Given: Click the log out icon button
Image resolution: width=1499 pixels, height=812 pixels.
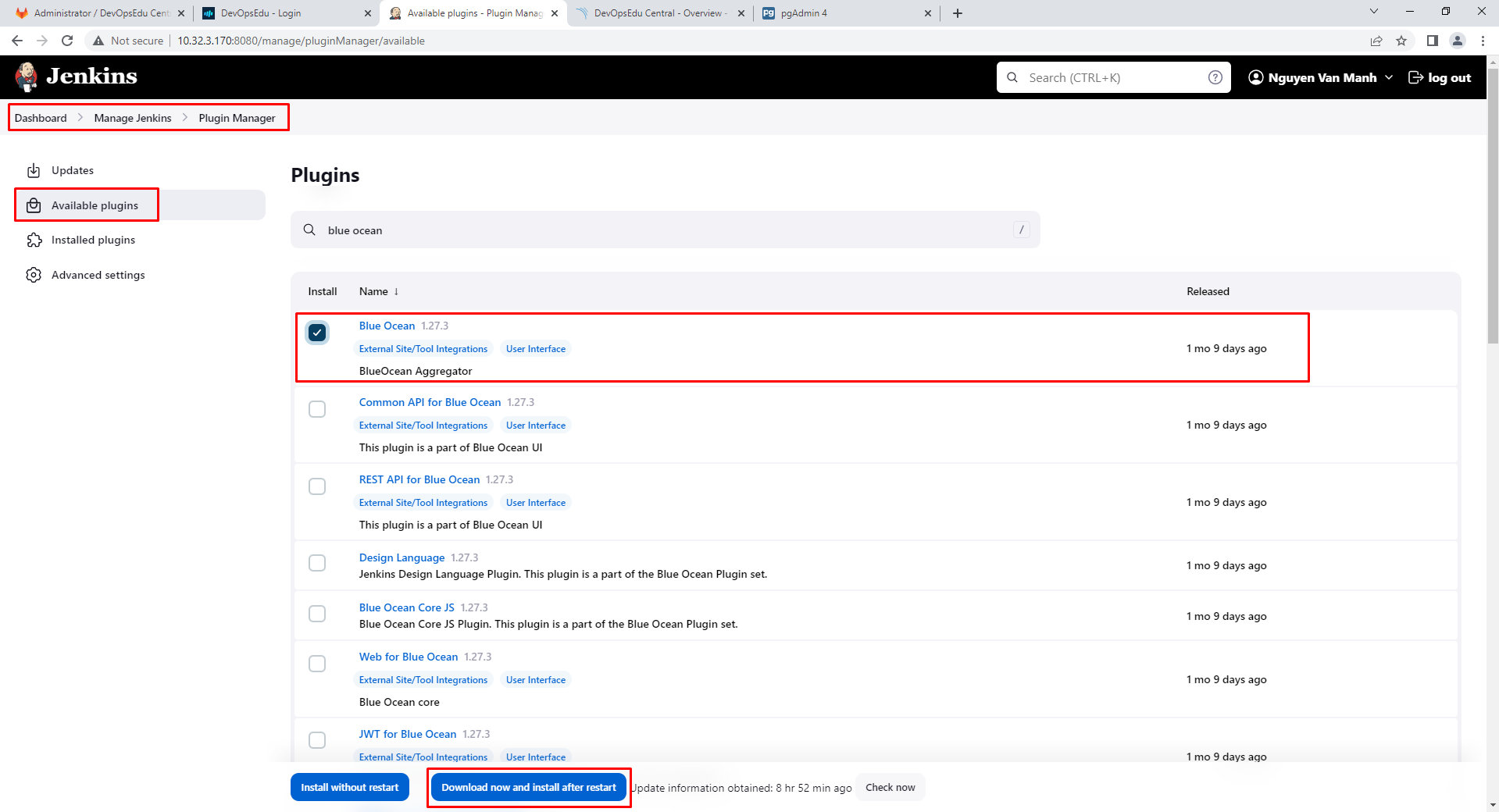Looking at the screenshot, I should [x=1439, y=77].
